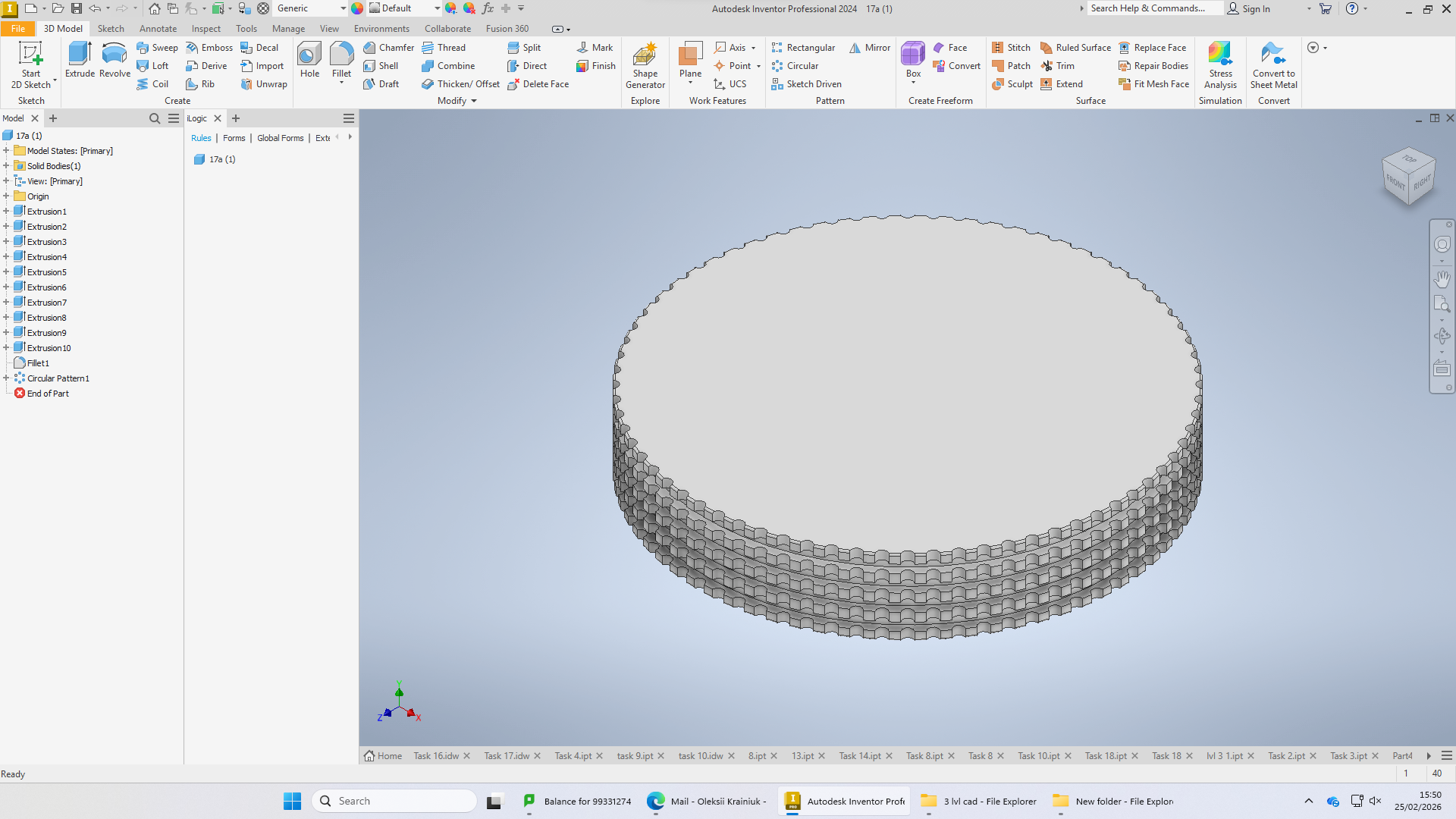The width and height of the screenshot is (1456, 819).
Task: Open the appearance color wheel picker
Action: pyautogui.click(x=357, y=8)
